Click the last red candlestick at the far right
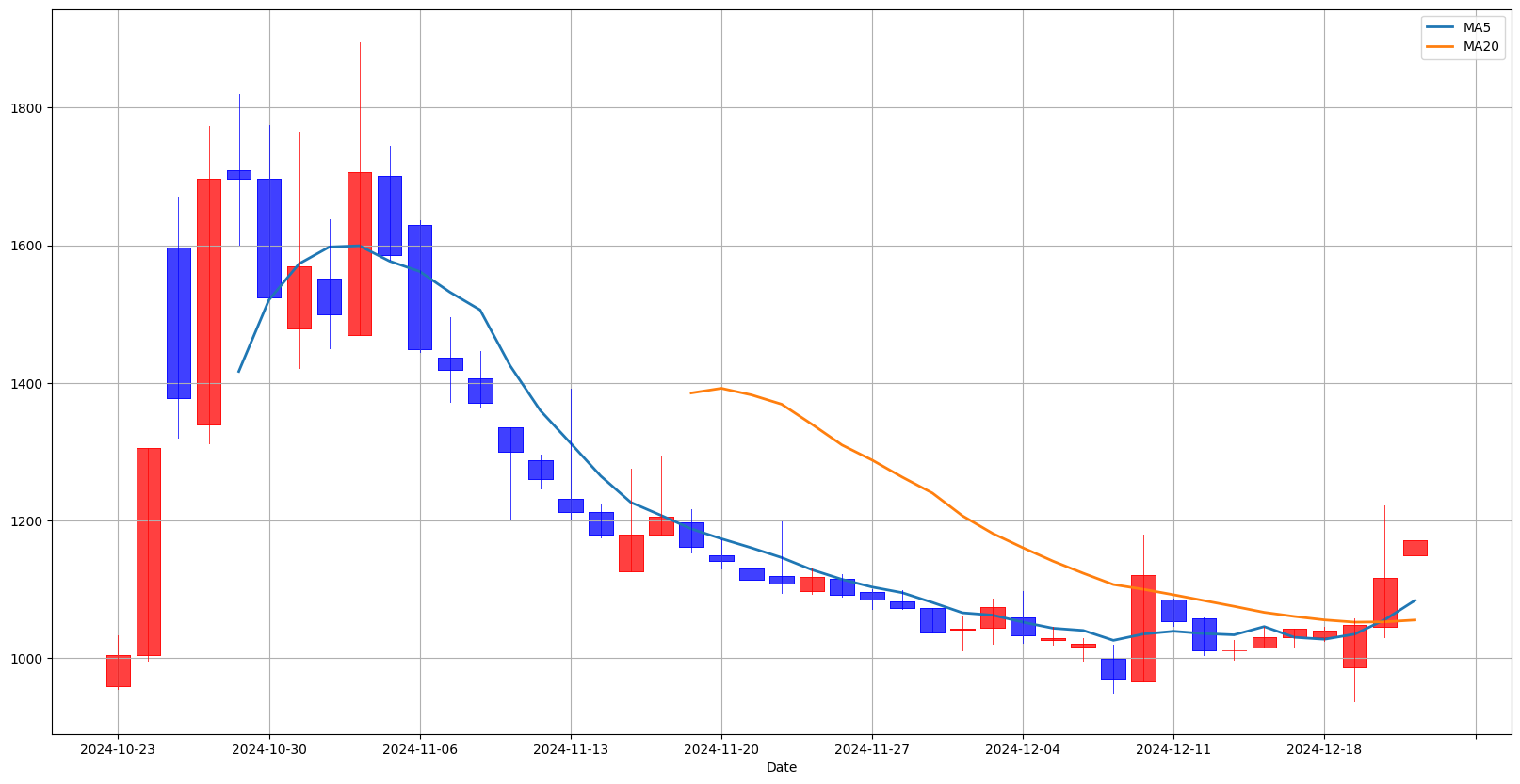This screenshot has height=784, width=1520. (x=1415, y=548)
